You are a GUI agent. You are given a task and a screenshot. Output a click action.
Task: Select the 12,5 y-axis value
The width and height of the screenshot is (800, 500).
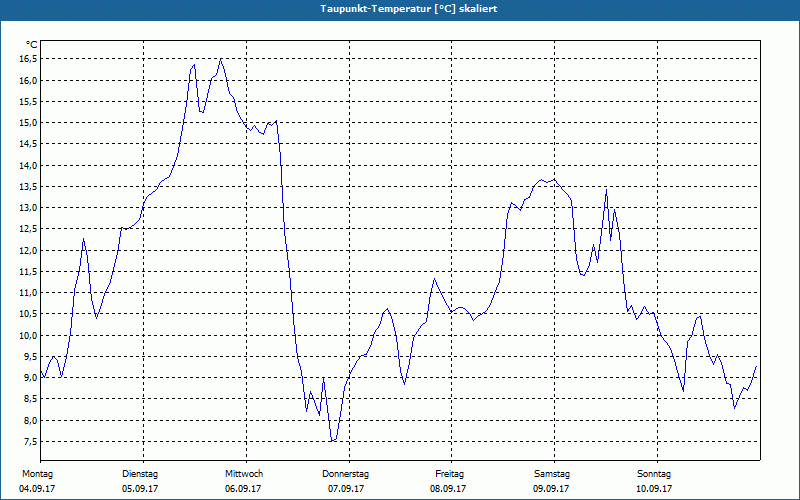point(29,229)
